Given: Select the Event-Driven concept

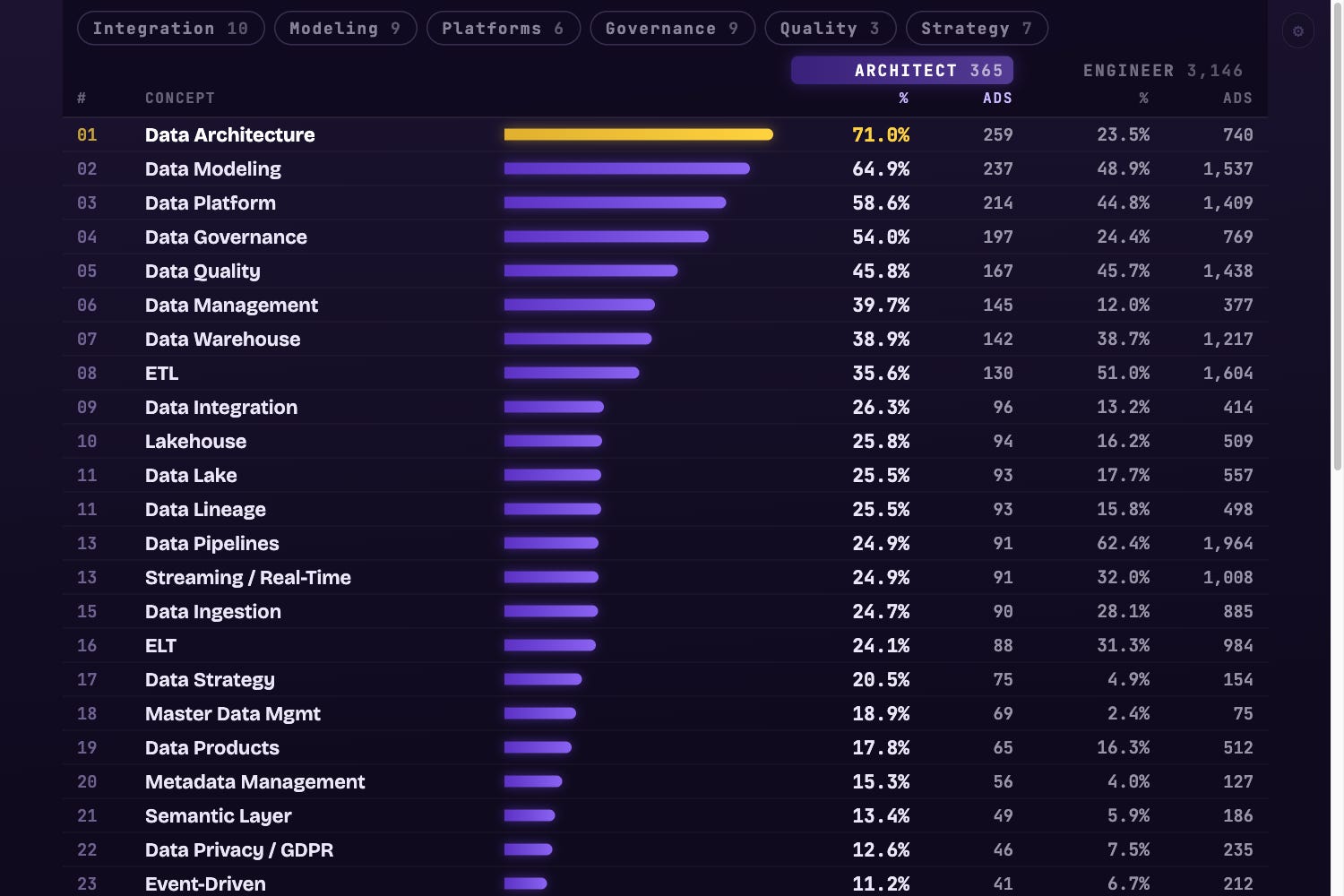Looking at the screenshot, I should point(205,883).
